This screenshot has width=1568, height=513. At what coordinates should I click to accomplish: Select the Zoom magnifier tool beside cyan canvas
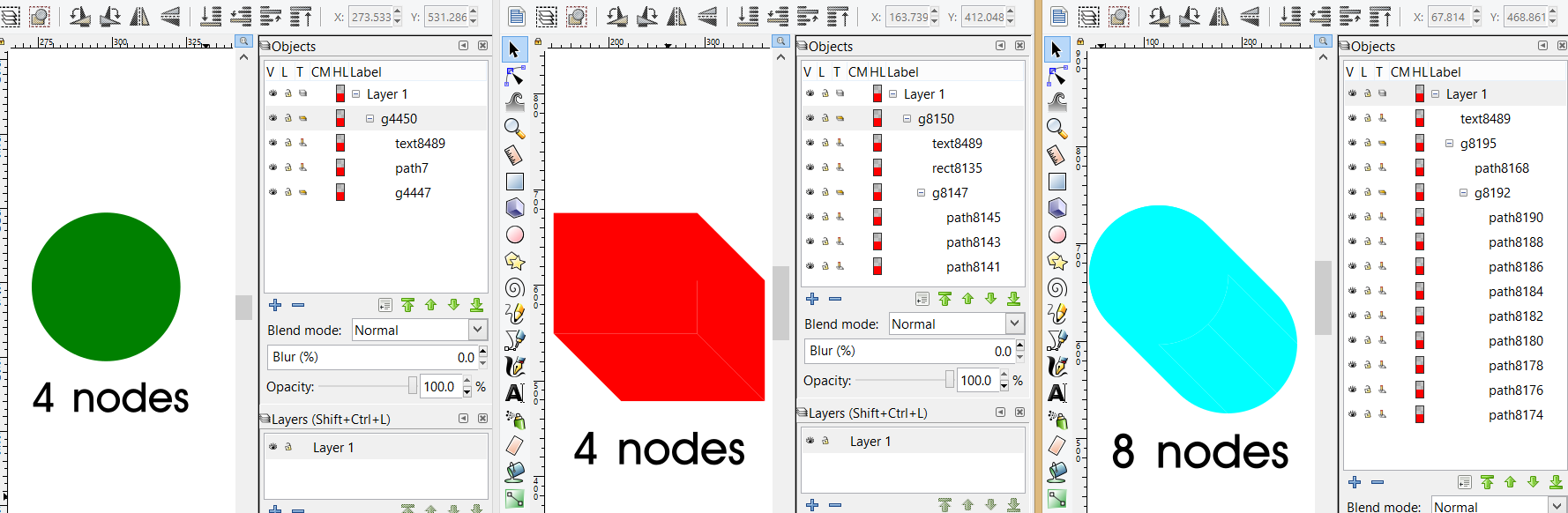(x=1057, y=129)
